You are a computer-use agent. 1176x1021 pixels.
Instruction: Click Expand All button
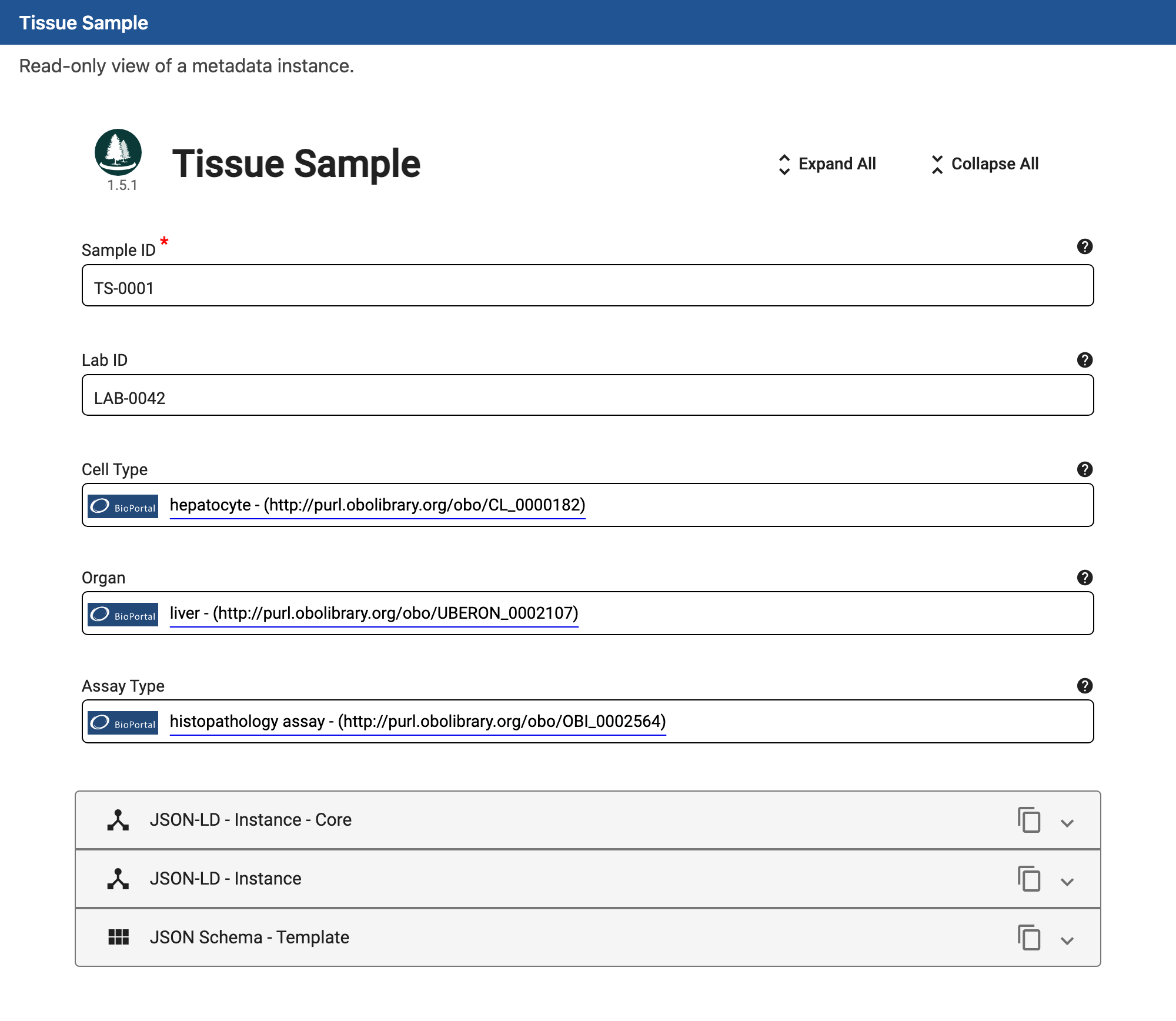coord(827,164)
